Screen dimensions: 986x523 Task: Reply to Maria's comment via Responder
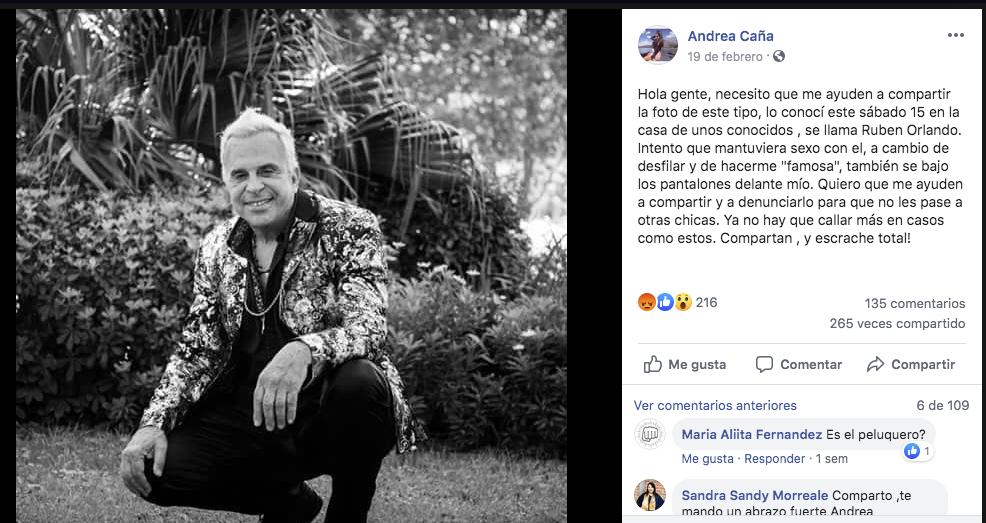point(775,459)
